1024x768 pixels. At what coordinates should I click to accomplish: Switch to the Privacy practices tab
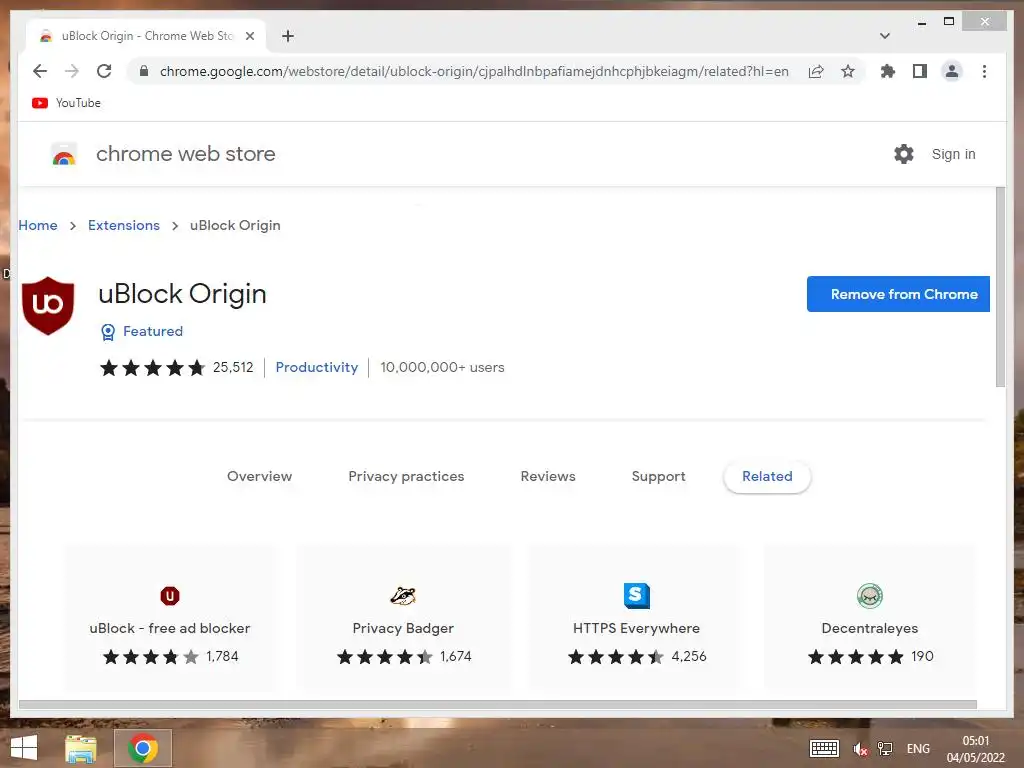click(x=406, y=476)
